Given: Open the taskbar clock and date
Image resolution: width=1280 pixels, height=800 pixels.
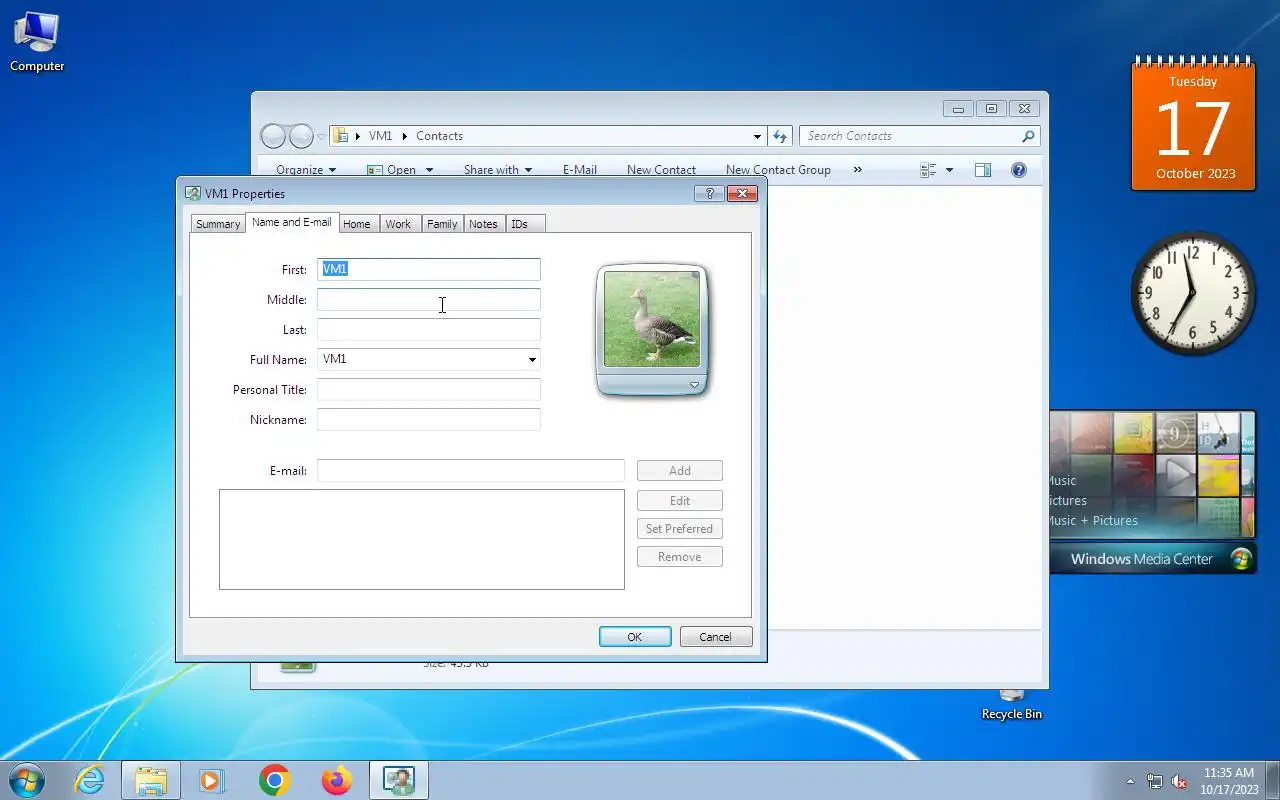Looking at the screenshot, I should 1228,781.
